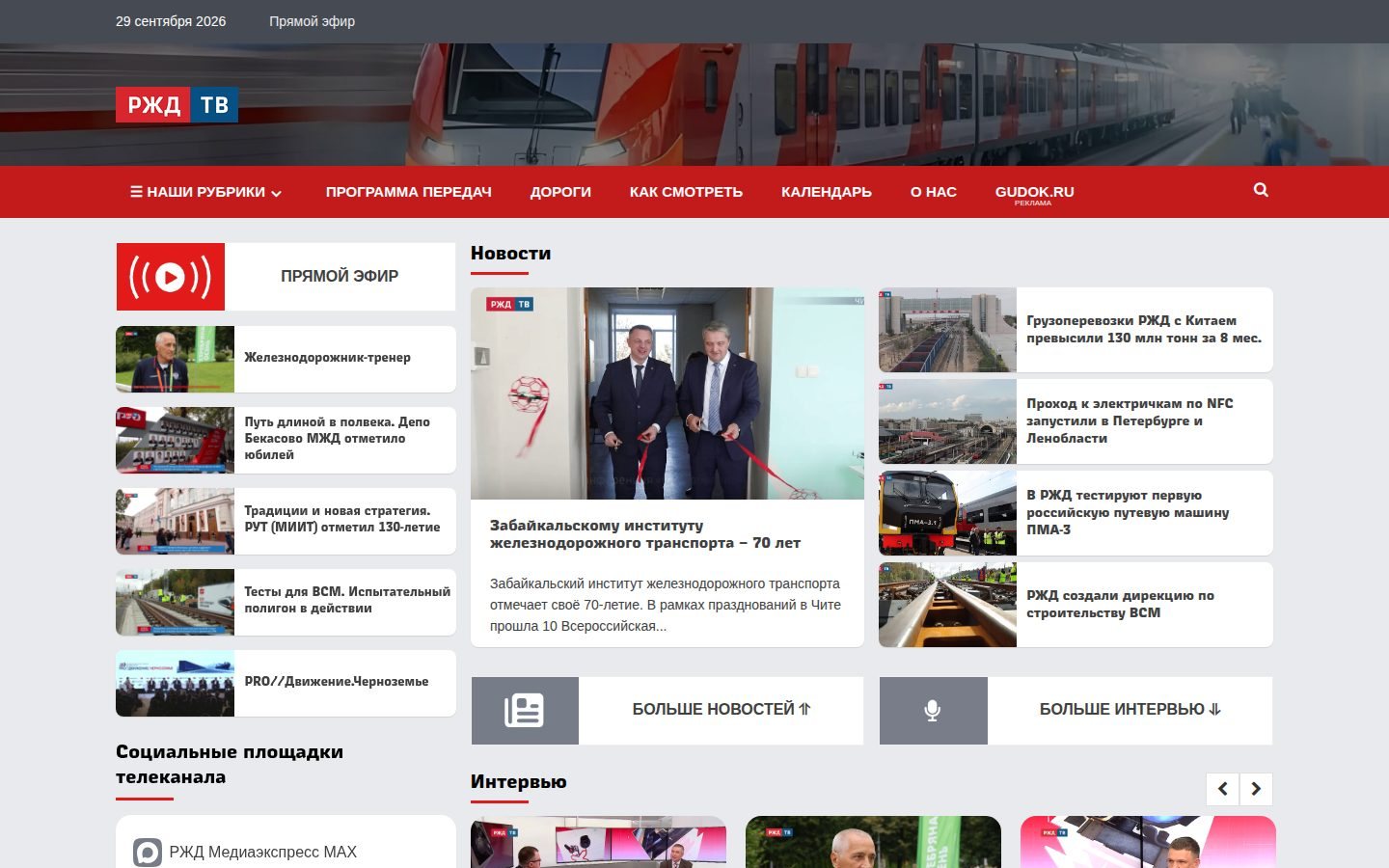Open Программа передач menu item
This screenshot has width=1389, height=868.
coord(408,192)
